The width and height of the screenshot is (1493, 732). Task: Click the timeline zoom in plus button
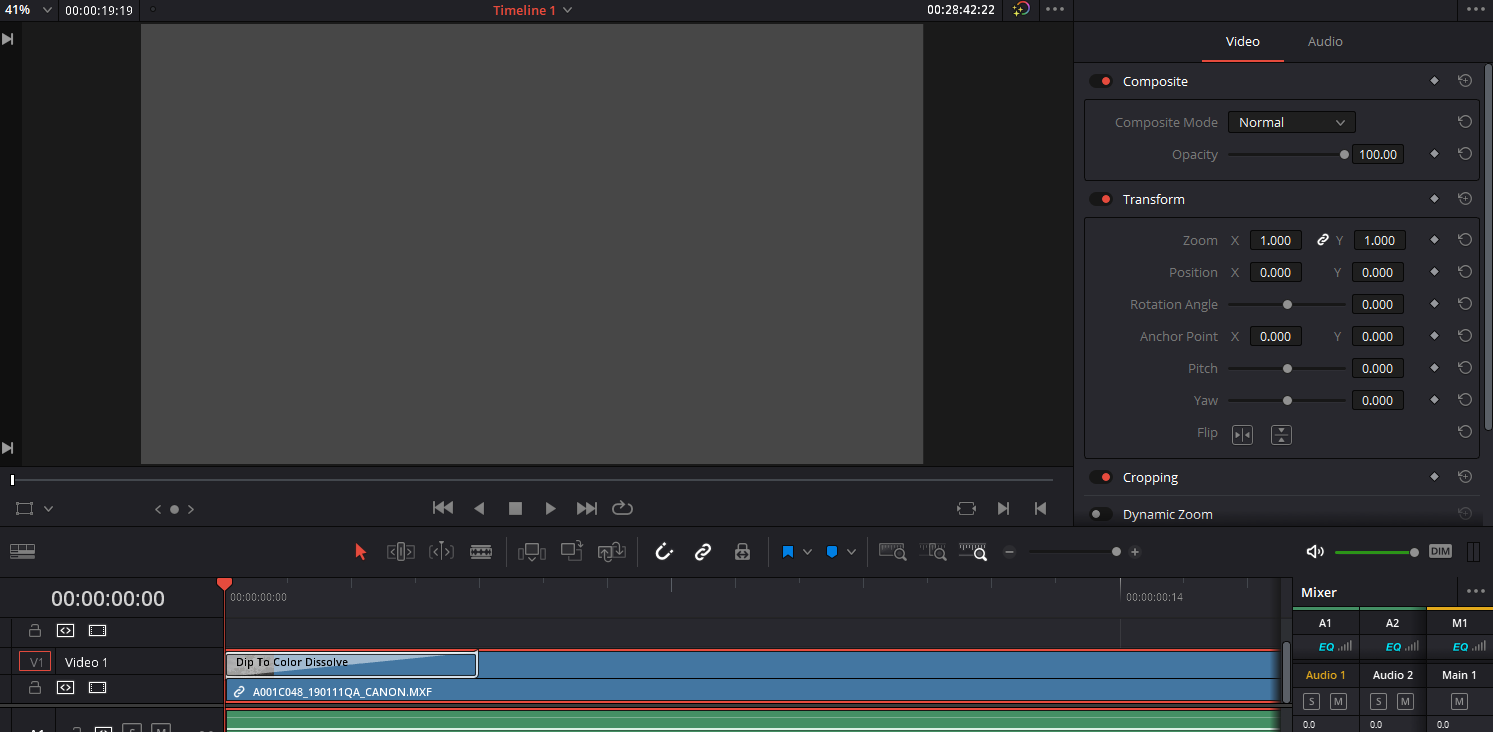click(1135, 551)
